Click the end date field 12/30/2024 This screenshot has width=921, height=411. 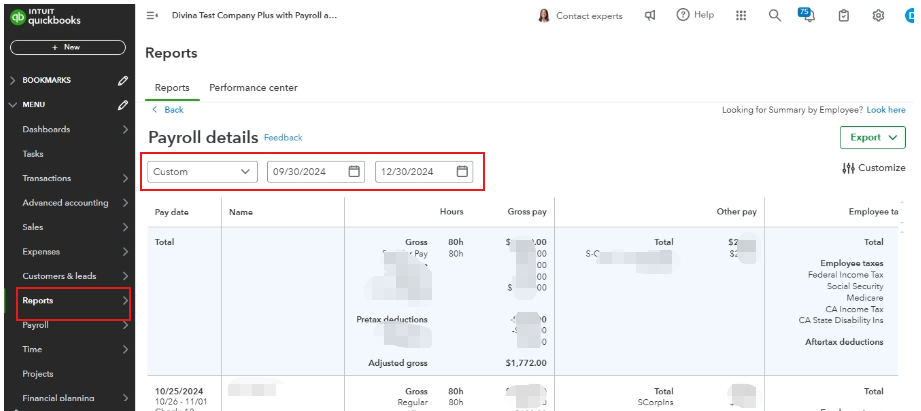[423, 171]
